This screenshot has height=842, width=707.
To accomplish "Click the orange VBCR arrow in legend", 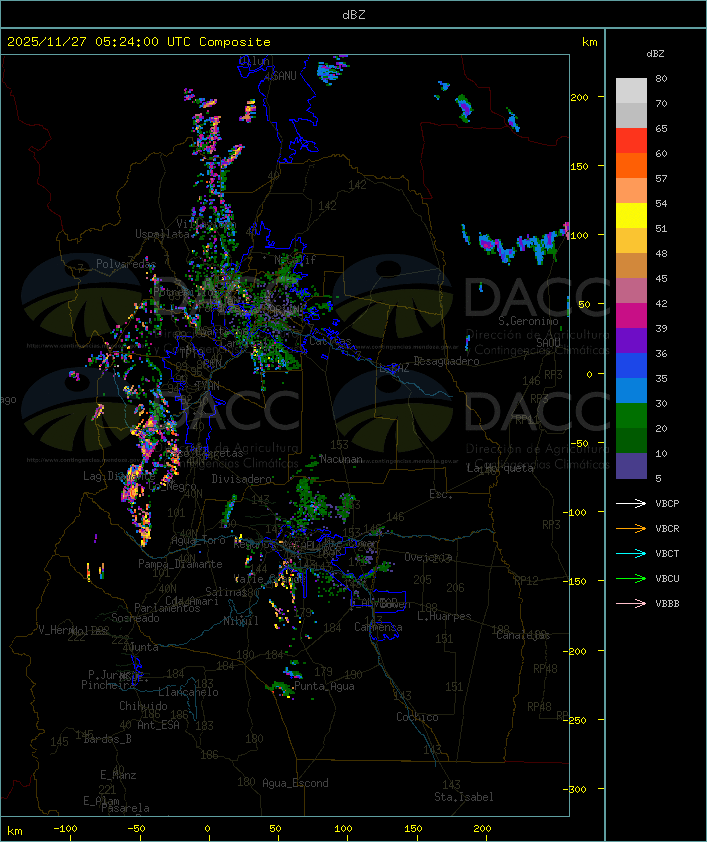I will coord(631,528).
